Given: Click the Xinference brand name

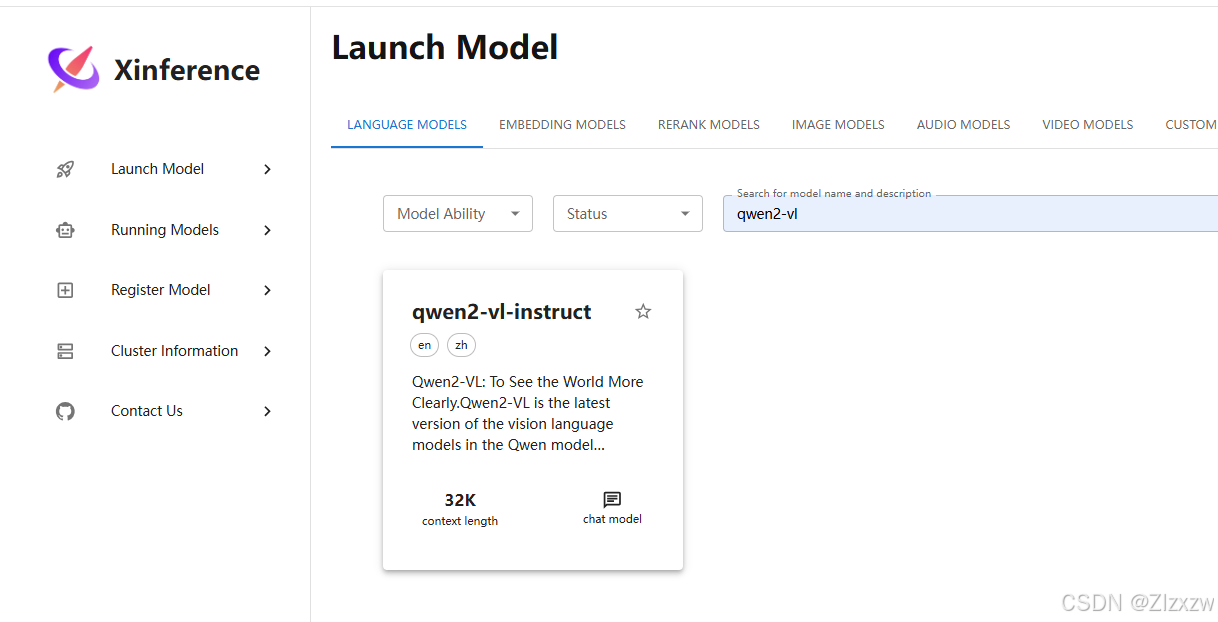Looking at the screenshot, I should (x=187, y=70).
